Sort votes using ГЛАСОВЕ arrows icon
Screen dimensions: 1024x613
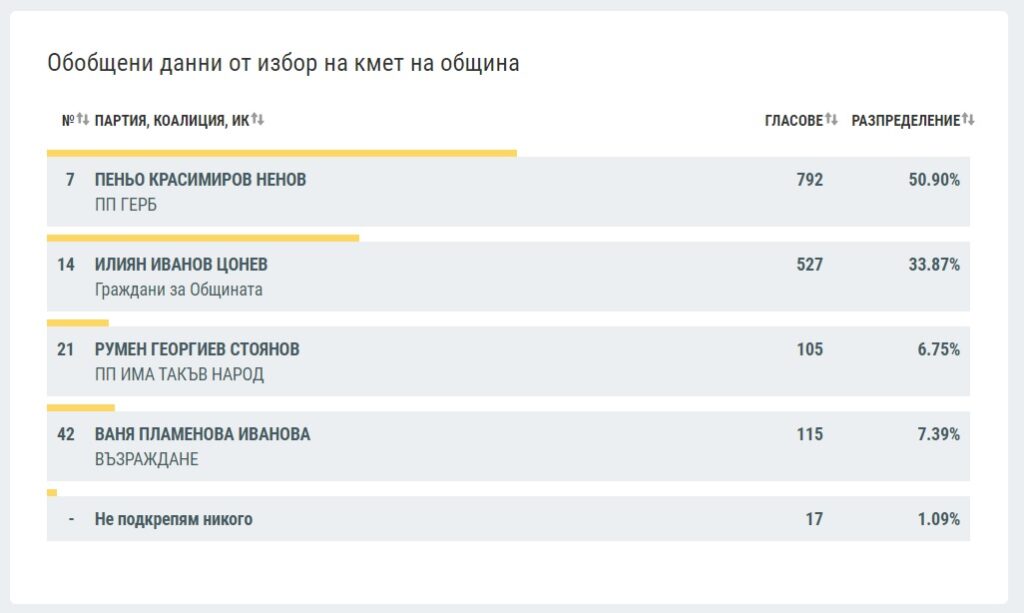coord(831,119)
